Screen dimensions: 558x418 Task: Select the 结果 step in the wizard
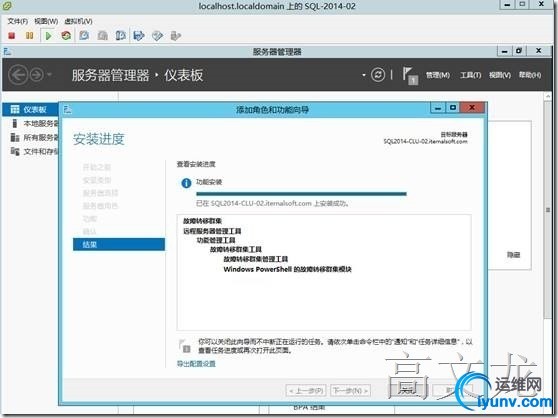pyautogui.click(x=119, y=244)
